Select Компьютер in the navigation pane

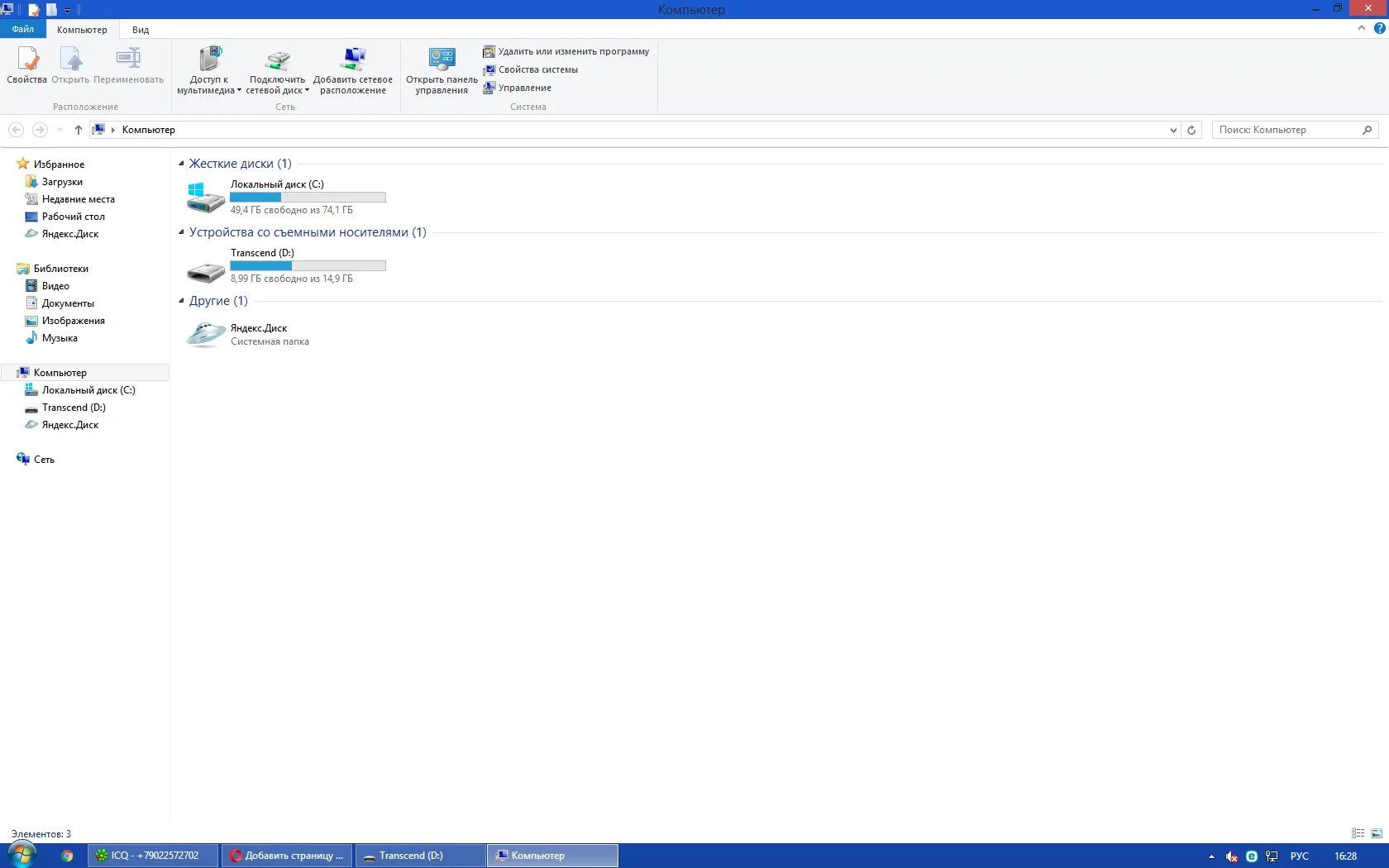(x=60, y=373)
